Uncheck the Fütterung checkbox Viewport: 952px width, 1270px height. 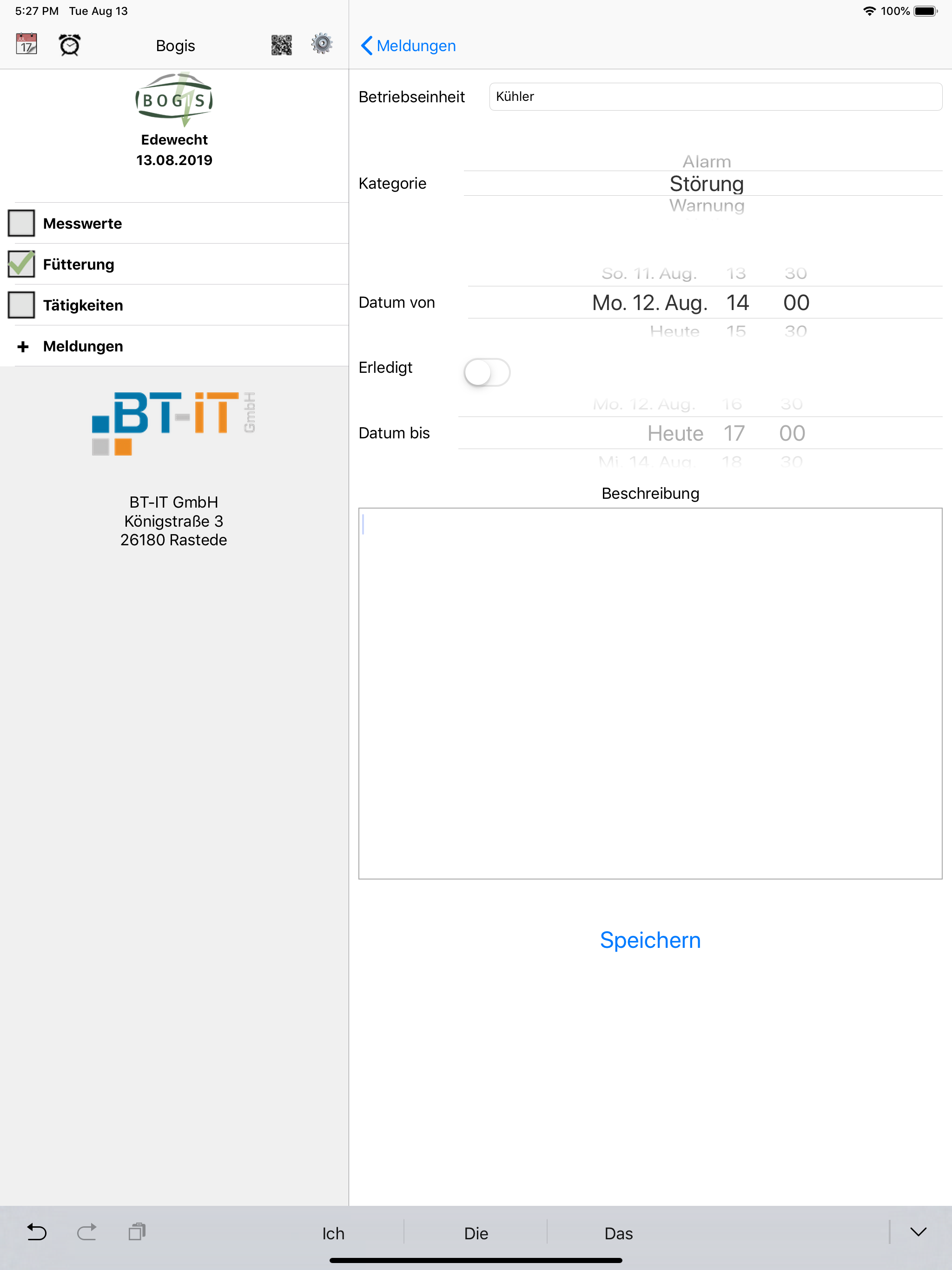[21, 264]
